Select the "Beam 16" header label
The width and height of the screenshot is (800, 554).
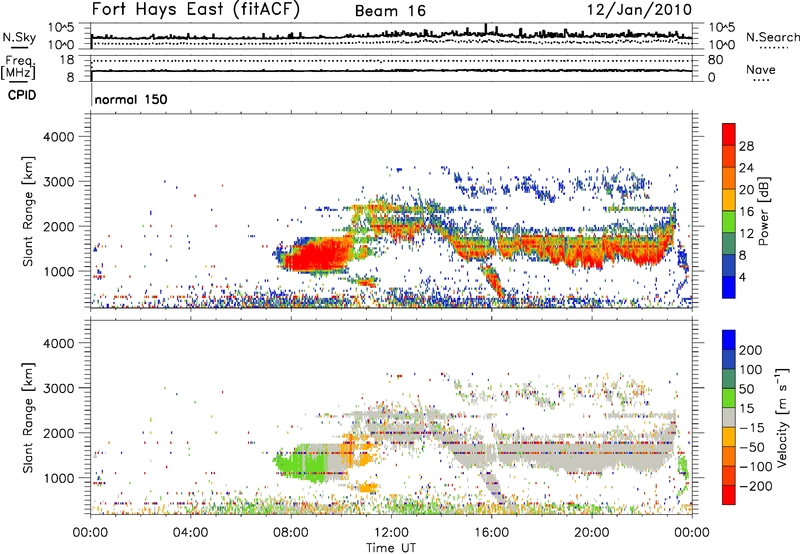(x=390, y=11)
